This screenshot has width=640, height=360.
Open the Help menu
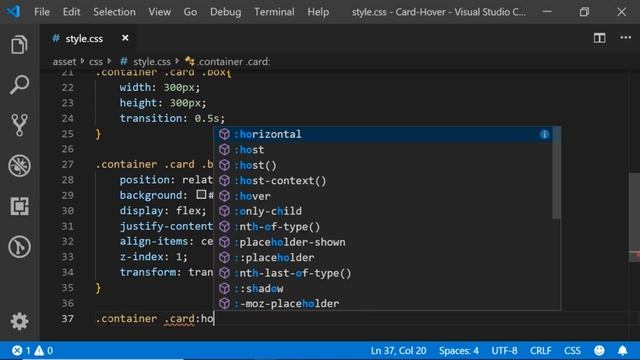tap(318, 12)
